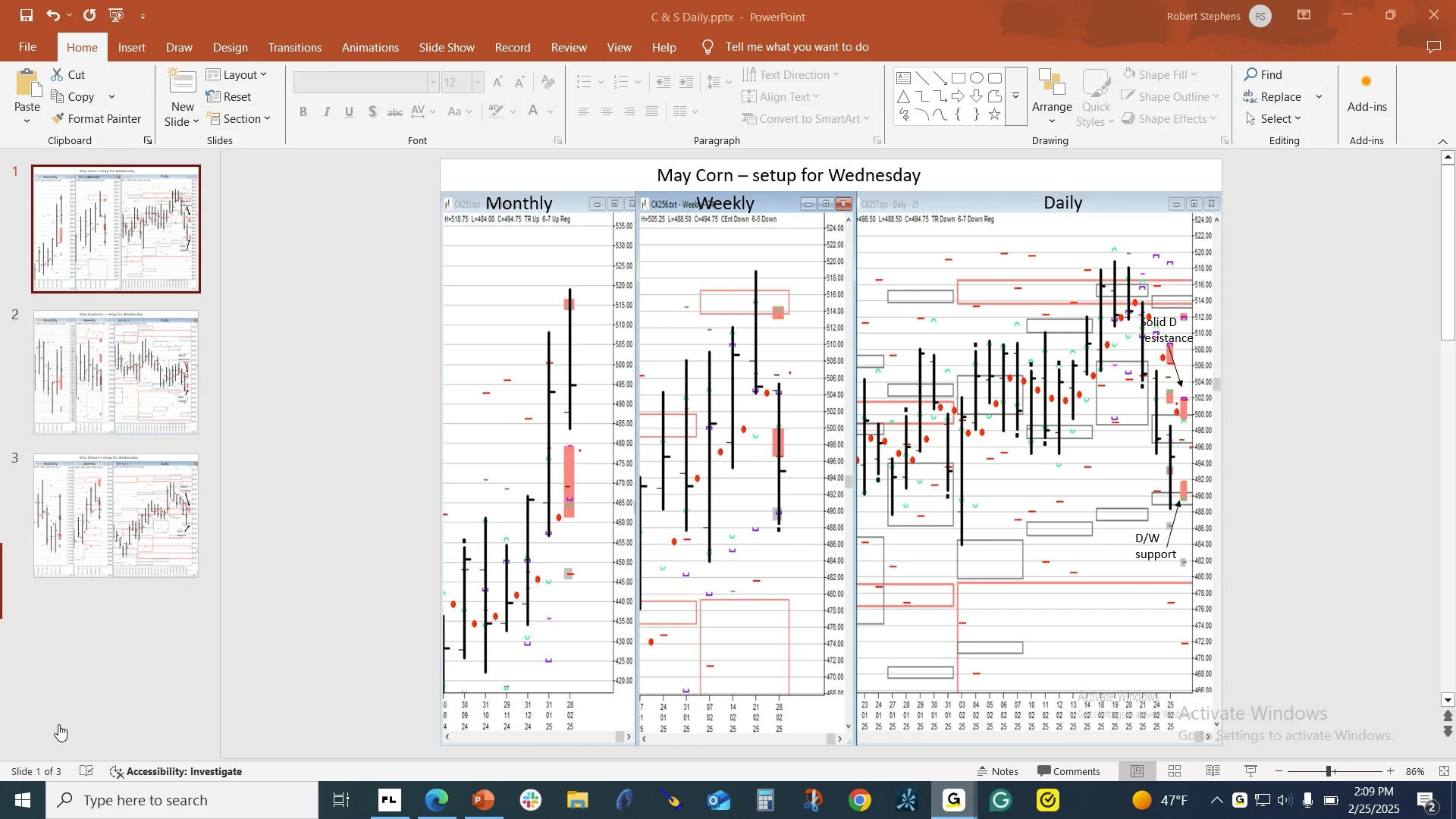Switch to Slide Sorter view
The image size is (1456, 819).
tap(1175, 771)
